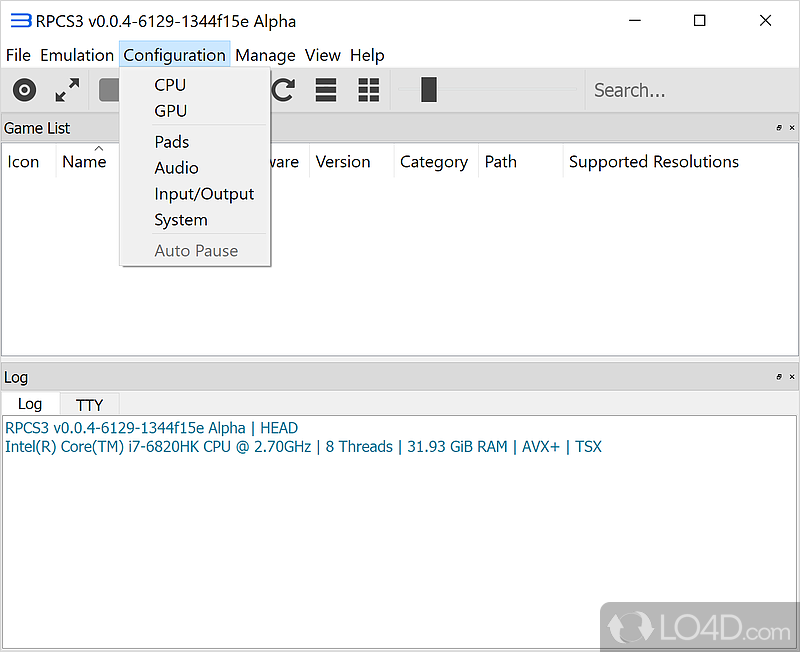Image resolution: width=800 pixels, height=652 pixels.
Task: Click the partly hidden stop toolbar button
Action: 109,90
